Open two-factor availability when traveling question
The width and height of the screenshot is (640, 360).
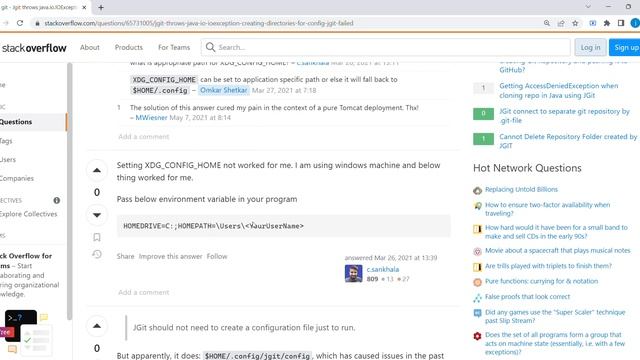click(547, 209)
